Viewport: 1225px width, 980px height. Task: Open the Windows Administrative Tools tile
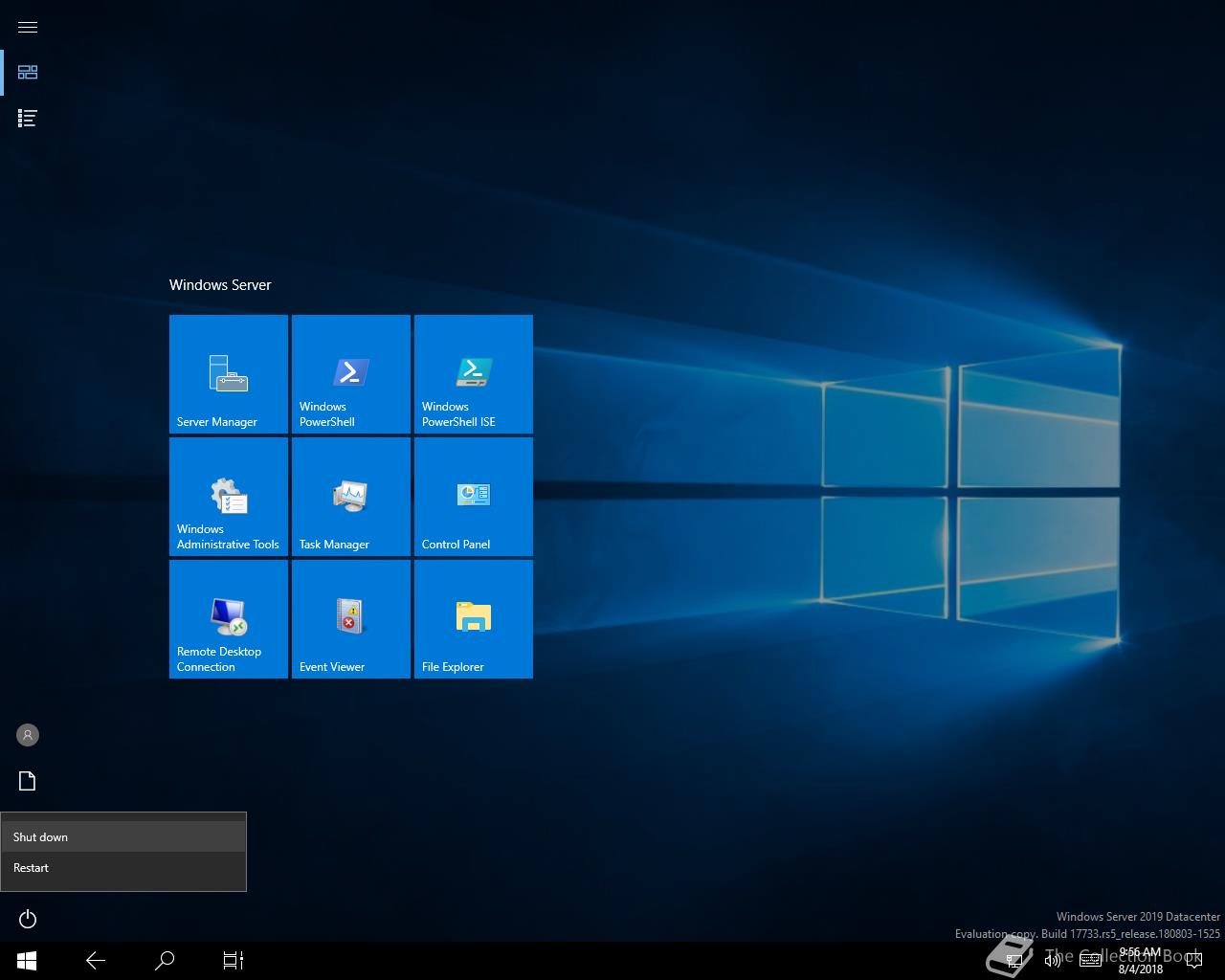(x=229, y=497)
